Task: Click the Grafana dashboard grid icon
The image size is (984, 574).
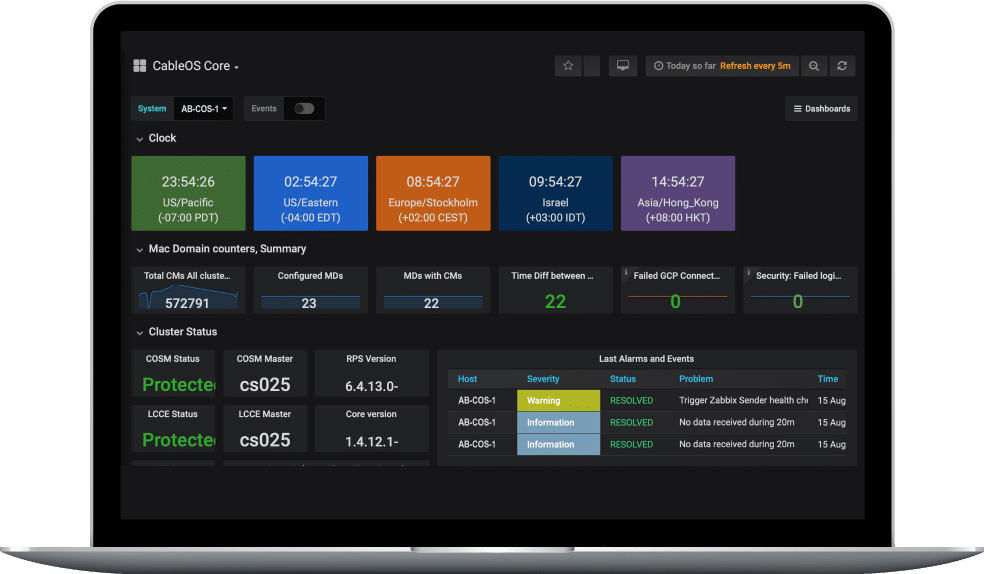Action: [x=139, y=66]
